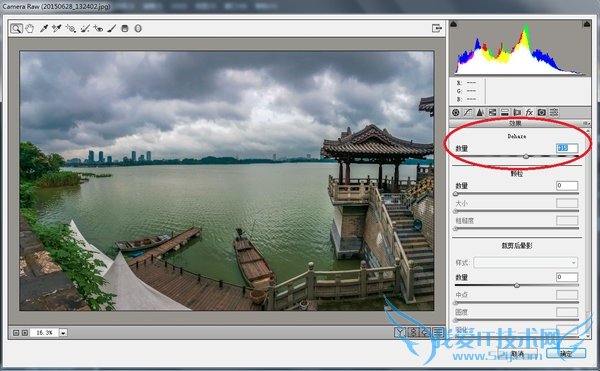
Task: Click the lake photo preview image
Action: (x=227, y=181)
